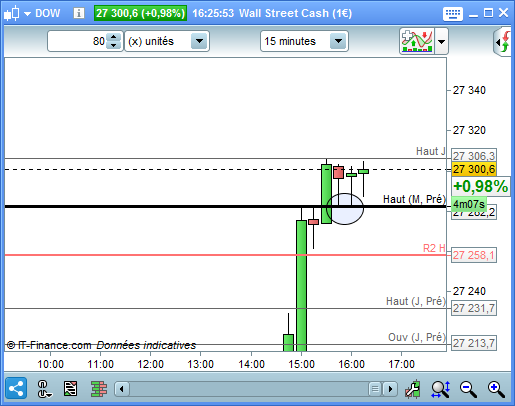Click the IT-Finance.com copyright text

pos(49,345)
